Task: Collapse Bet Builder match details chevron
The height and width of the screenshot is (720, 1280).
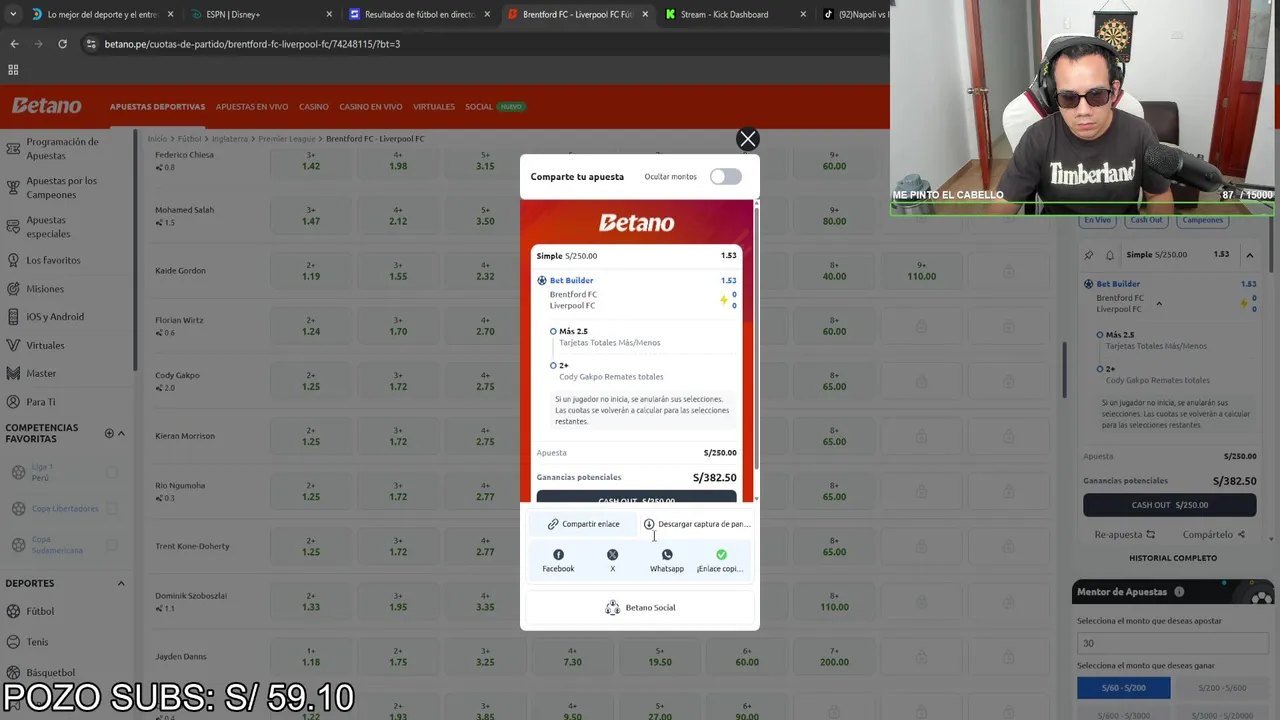Action: click(1159, 303)
